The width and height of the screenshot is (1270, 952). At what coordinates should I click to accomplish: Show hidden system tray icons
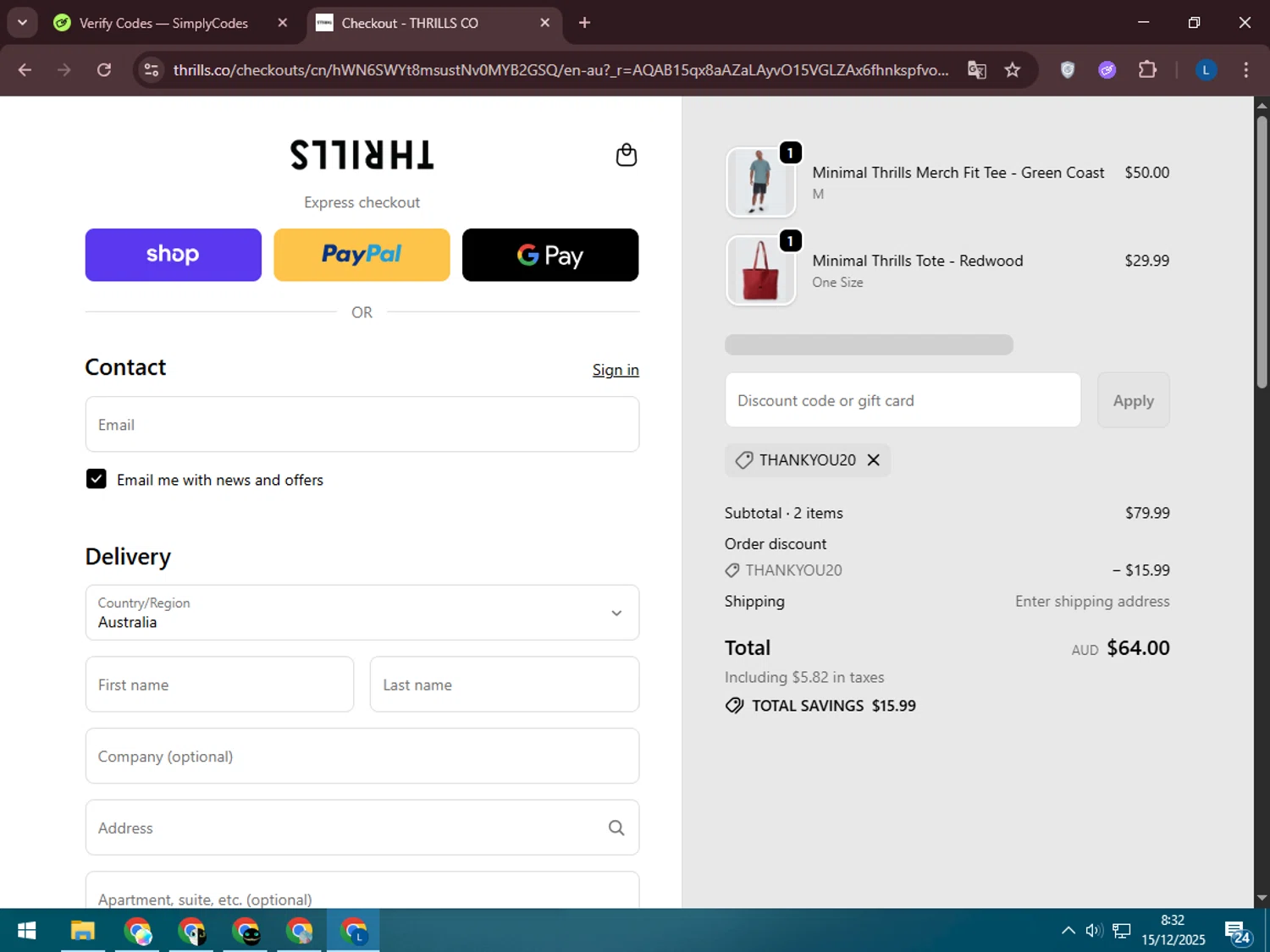pos(1068,931)
